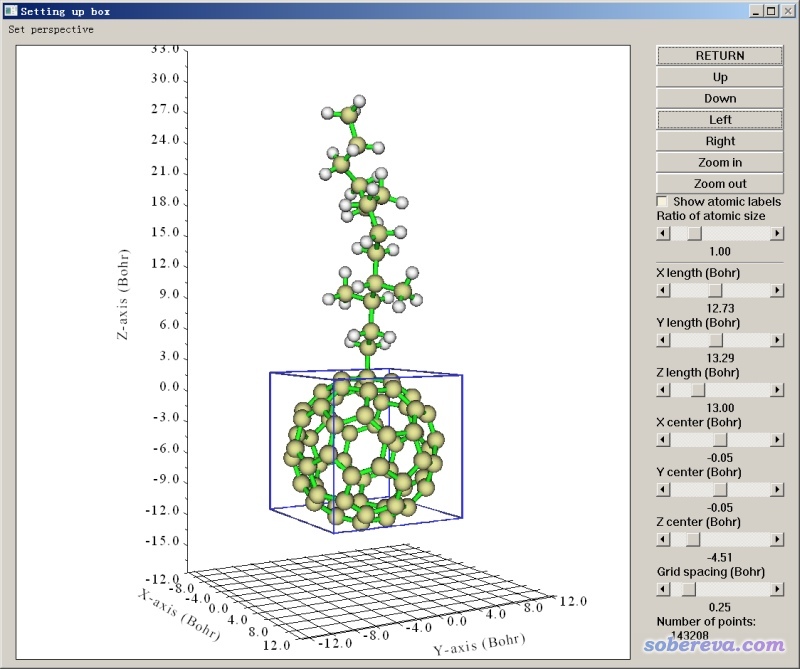Enable Show atomic labels checkbox
This screenshot has width=800, height=669.
662,202
